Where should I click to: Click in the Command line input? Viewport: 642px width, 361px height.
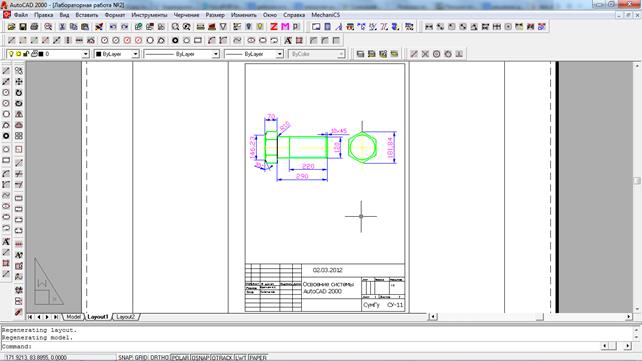[301, 346]
